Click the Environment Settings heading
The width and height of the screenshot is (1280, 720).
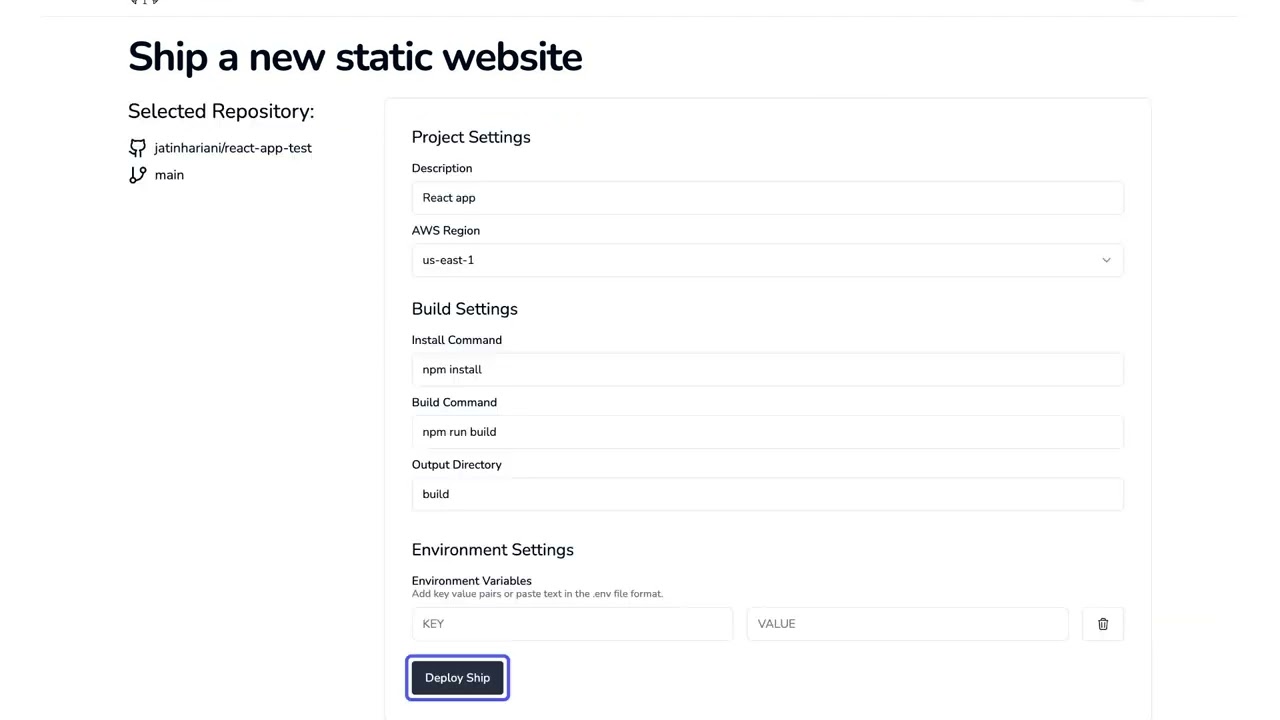[493, 550]
